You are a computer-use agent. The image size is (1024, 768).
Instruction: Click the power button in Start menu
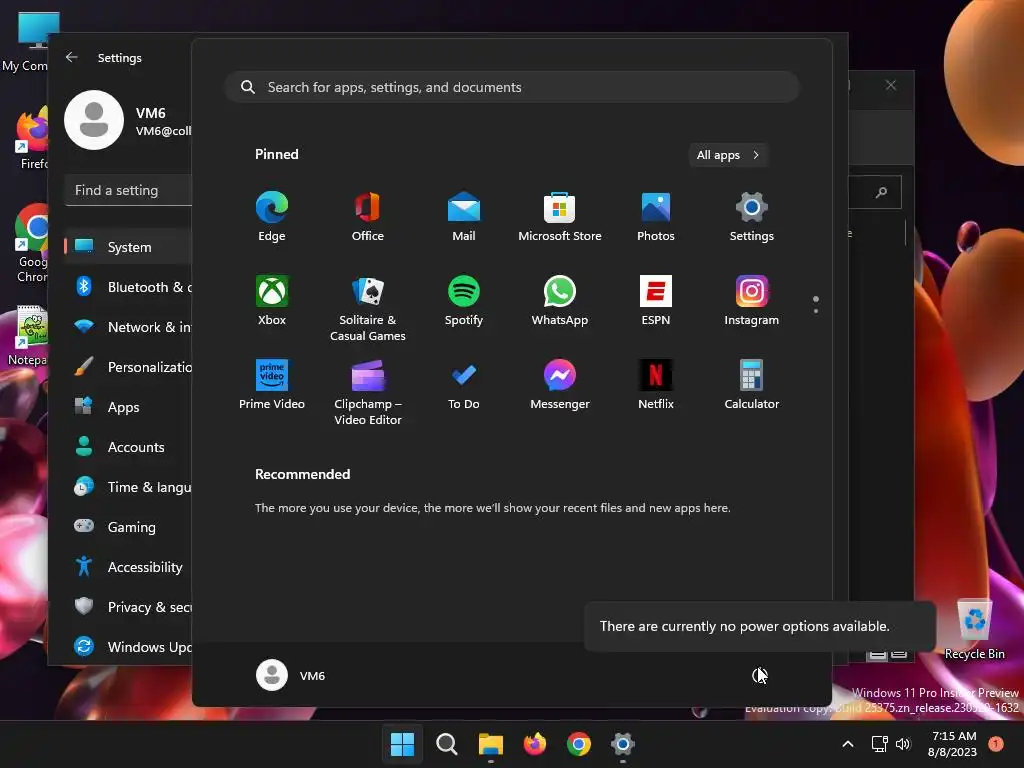pyautogui.click(x=760, y=675)
